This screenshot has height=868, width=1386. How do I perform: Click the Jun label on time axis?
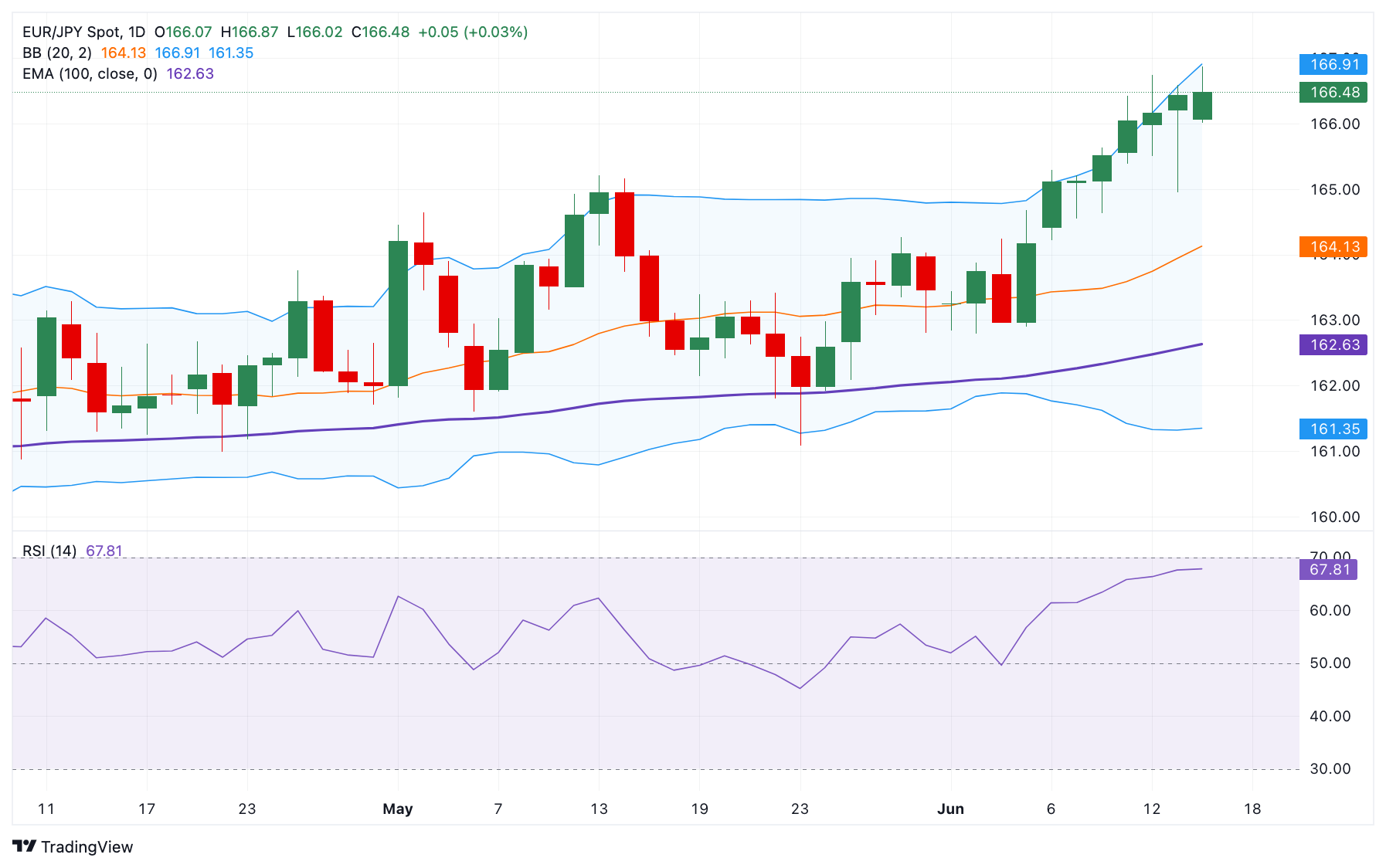950,809
